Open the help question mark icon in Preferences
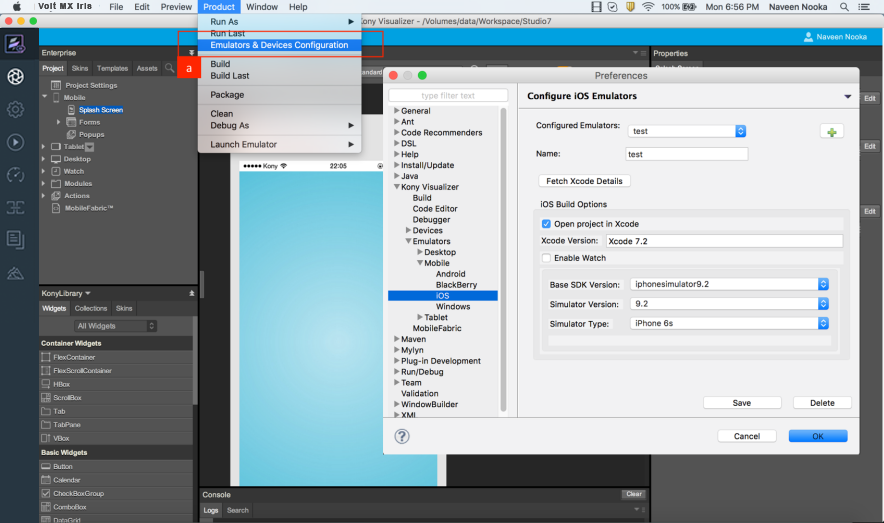 402,436
